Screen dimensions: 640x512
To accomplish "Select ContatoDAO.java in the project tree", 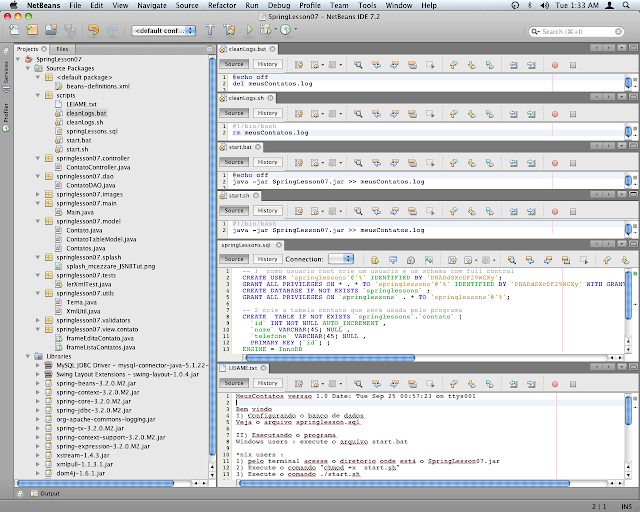I will click(90, 185).
